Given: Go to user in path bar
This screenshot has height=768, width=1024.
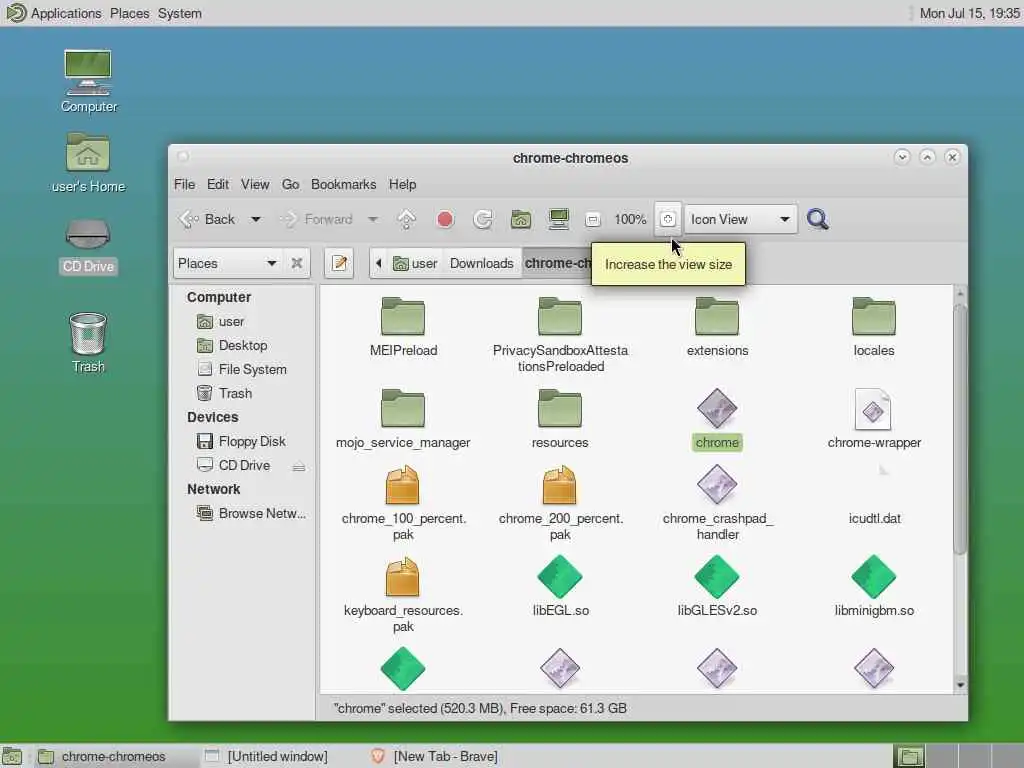Looking at the screenshot, I should coord(415,263).
